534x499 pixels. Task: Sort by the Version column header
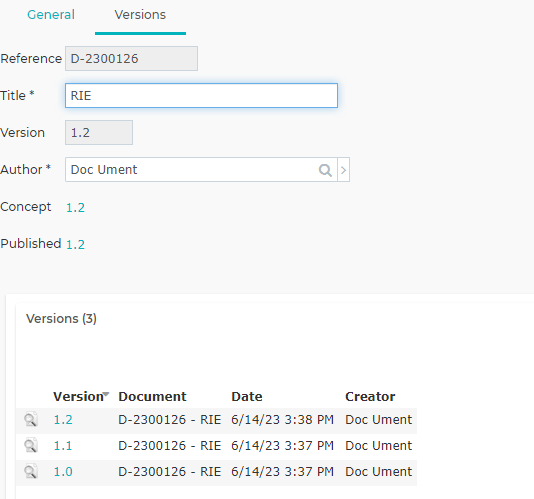(x=78, y=396)
